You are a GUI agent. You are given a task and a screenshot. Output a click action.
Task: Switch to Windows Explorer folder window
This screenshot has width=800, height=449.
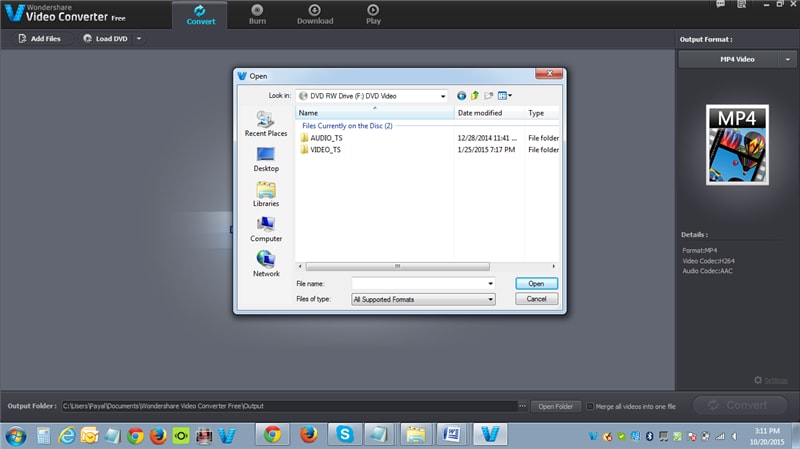(x=416, y=435)
